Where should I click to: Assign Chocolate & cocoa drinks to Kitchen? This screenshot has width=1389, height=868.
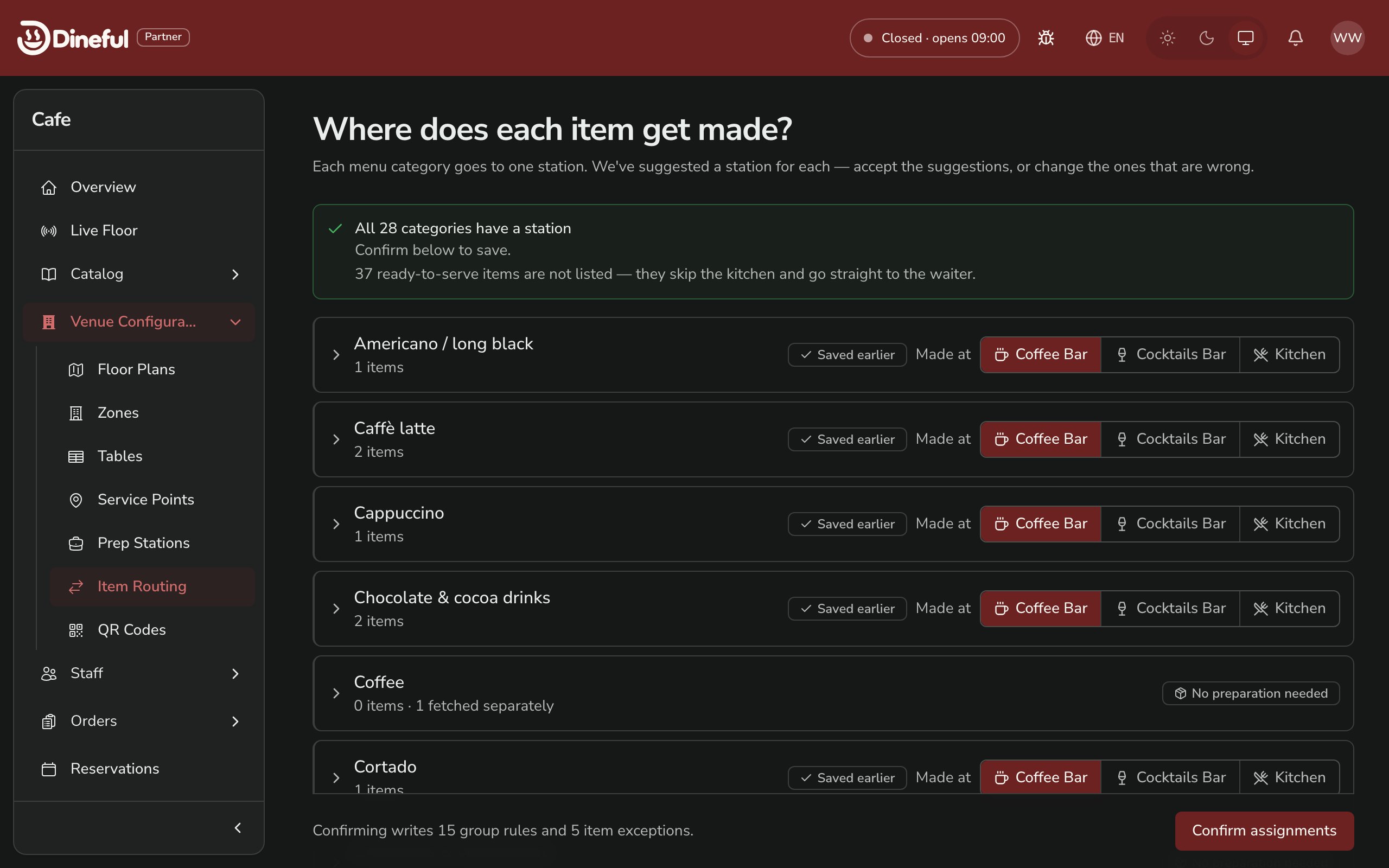pos(1290,609)
